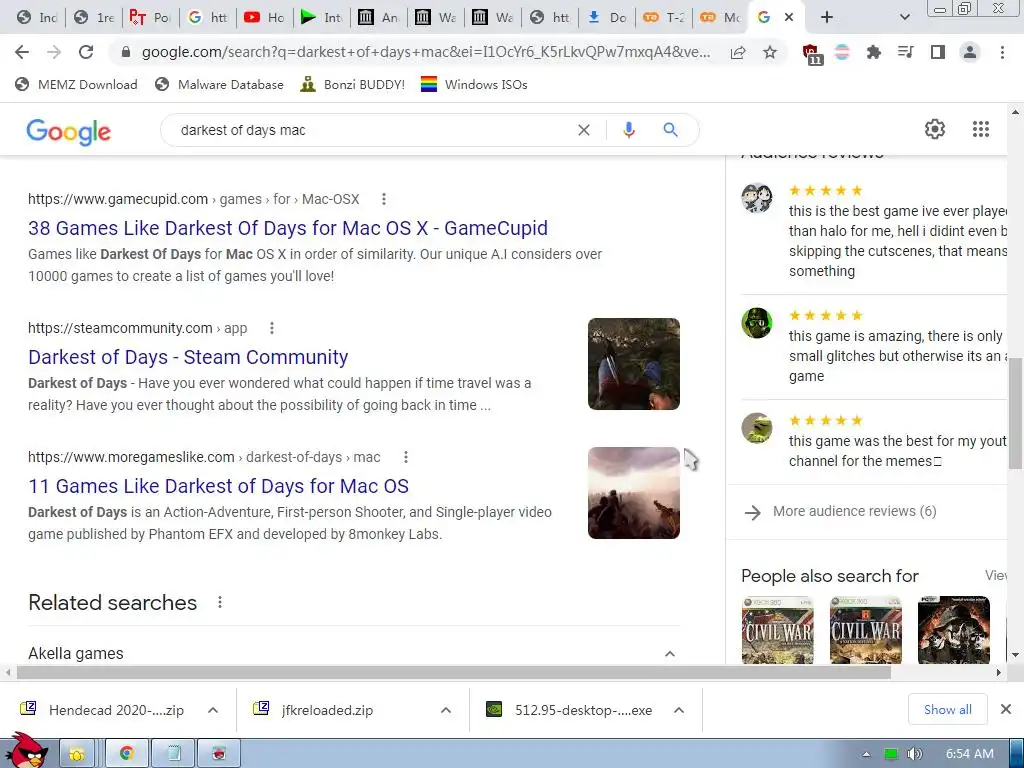Image resolution: width=1024 pixels, height=768 pixels.
Task: Open new browser tab
Action: 827,18
